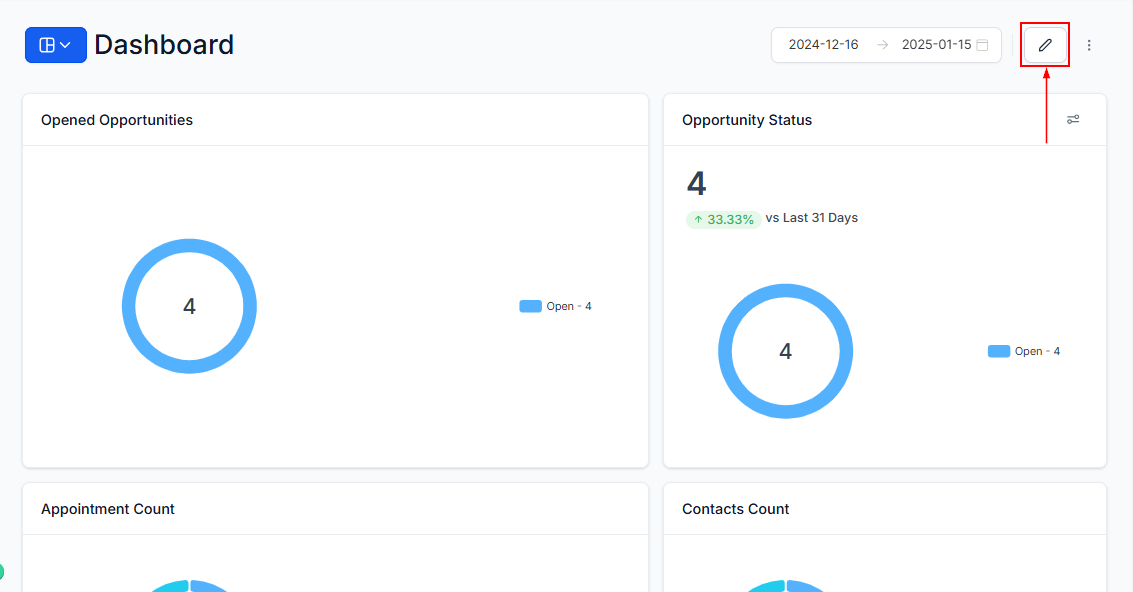
Task: Click the Opportunity Status widget title
Action: point(747,120)
